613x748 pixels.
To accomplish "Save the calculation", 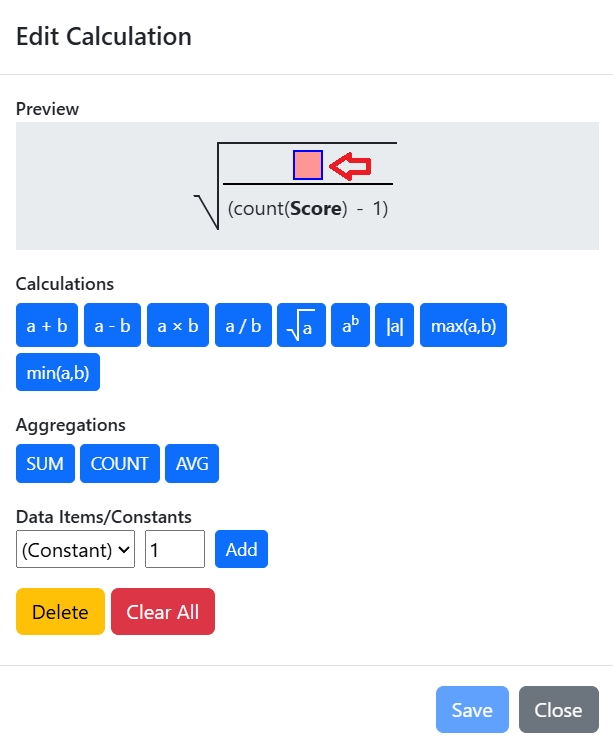I will pyautogui.click(x=472, y=709).
